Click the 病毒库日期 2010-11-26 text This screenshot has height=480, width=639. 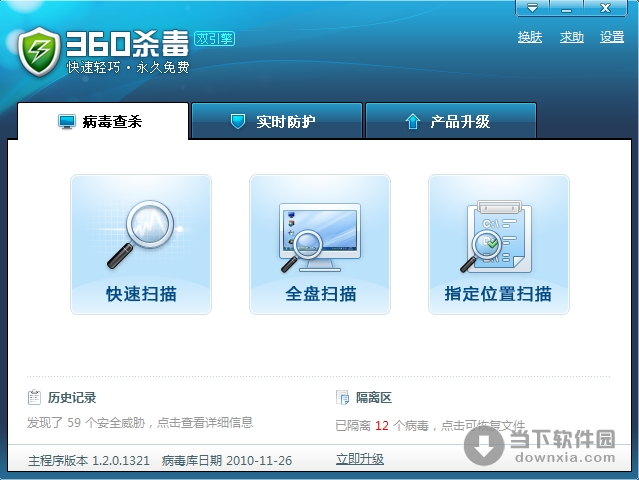pos(227,460)
